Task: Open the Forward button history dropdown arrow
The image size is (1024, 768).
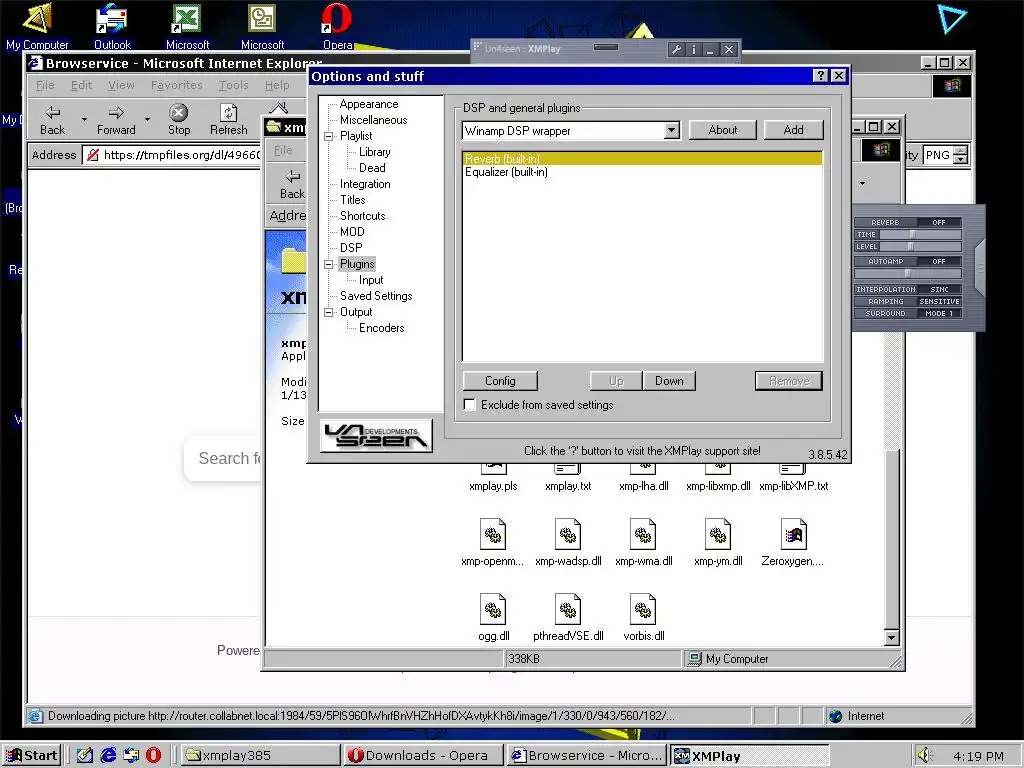Action: coord(147,120)
